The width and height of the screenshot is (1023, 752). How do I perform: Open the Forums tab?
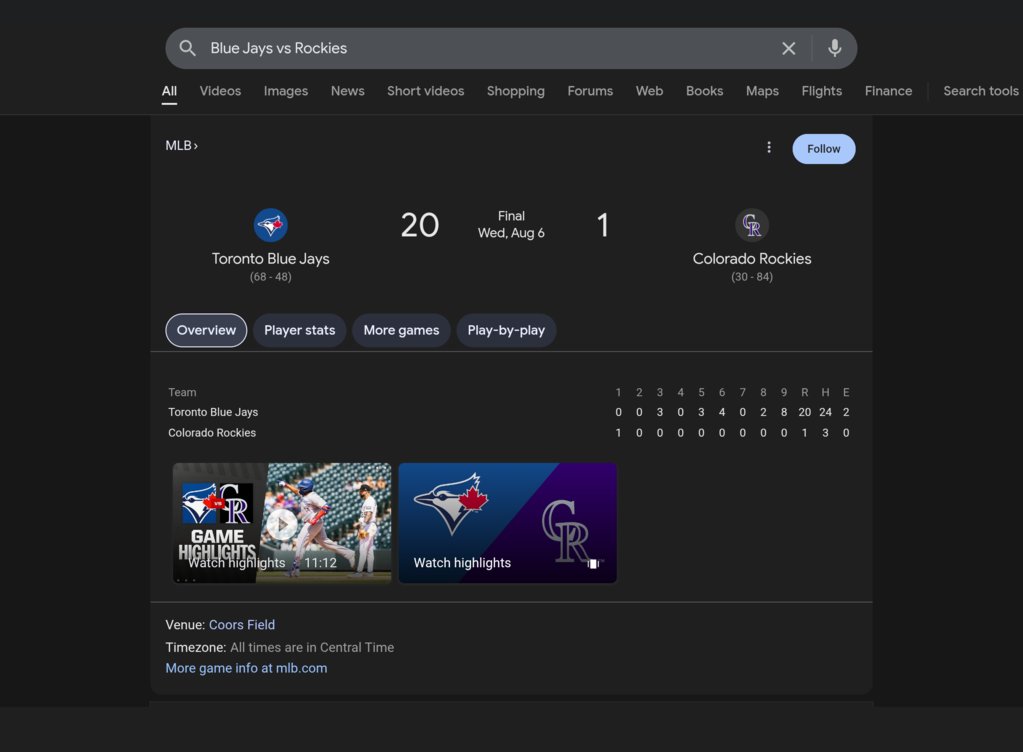590,91
